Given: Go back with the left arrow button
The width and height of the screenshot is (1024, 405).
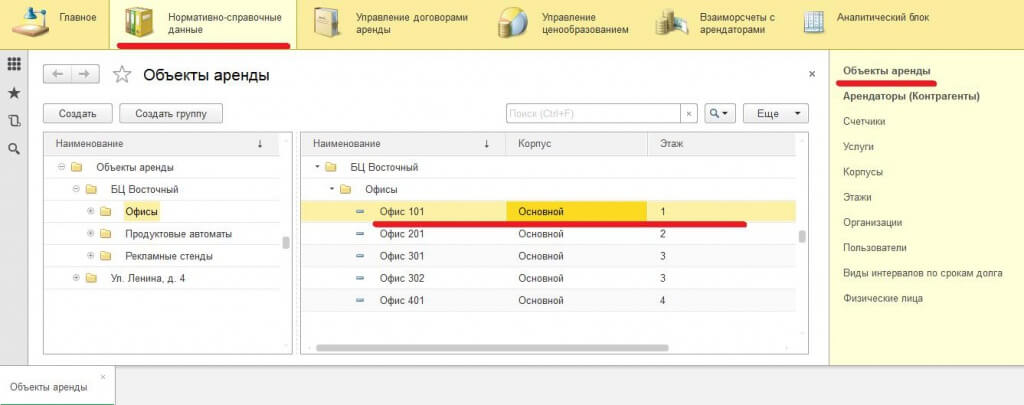Looking at the screenshot, I should tap(57, 74).
